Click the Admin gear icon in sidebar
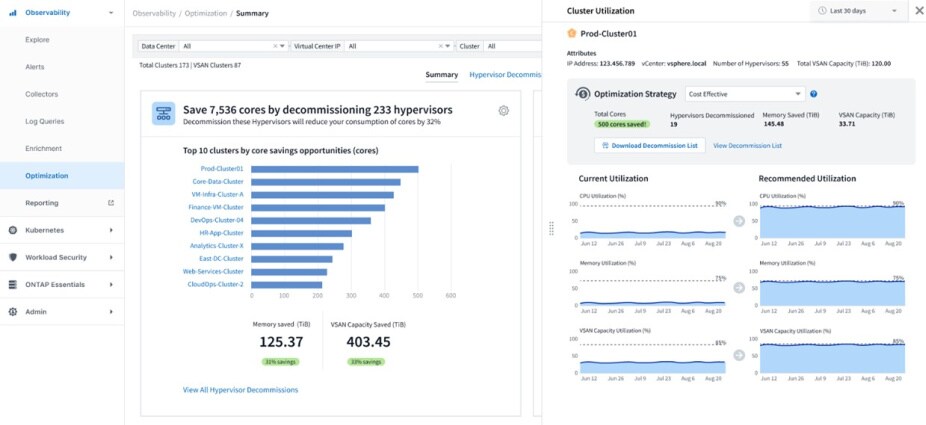This screenshot has width=926, height=425. [x=13, y=311]
